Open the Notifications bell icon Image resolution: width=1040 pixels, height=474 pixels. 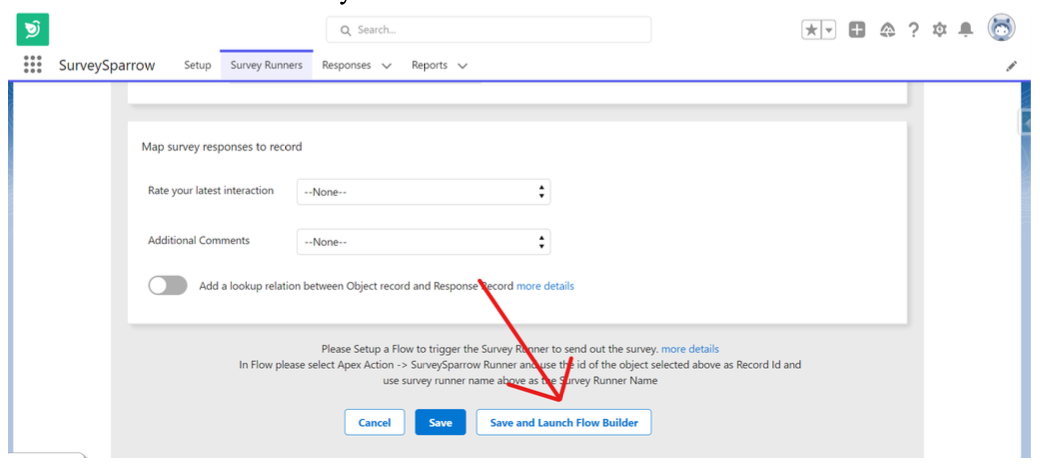[965, 30]
